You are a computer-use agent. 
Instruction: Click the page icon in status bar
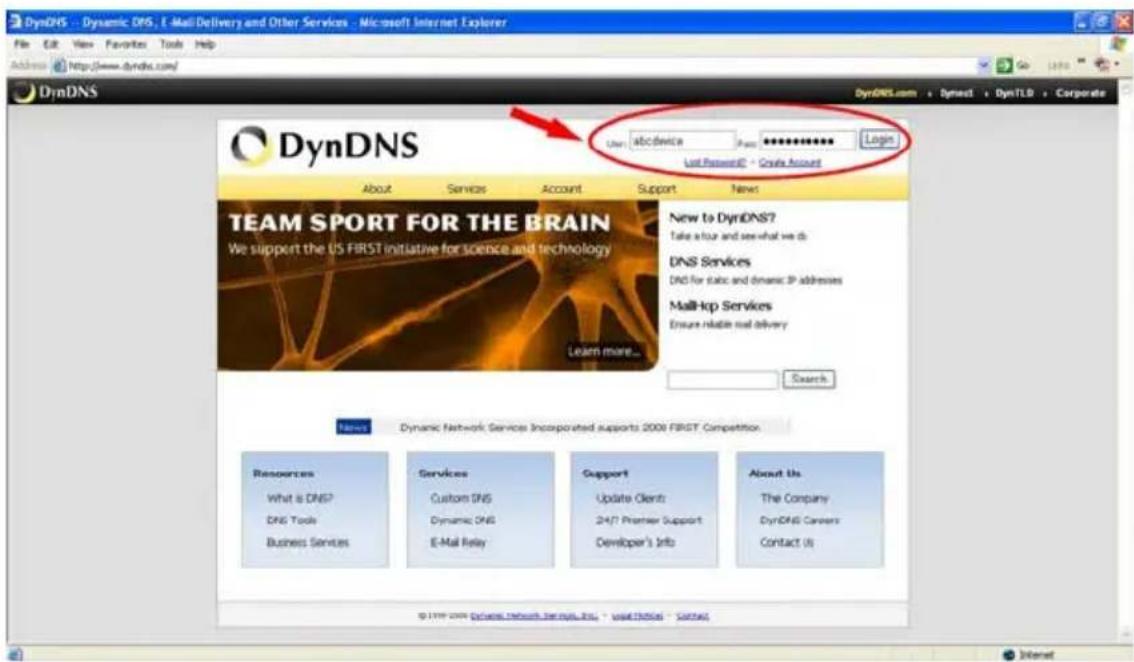(16, 655)
